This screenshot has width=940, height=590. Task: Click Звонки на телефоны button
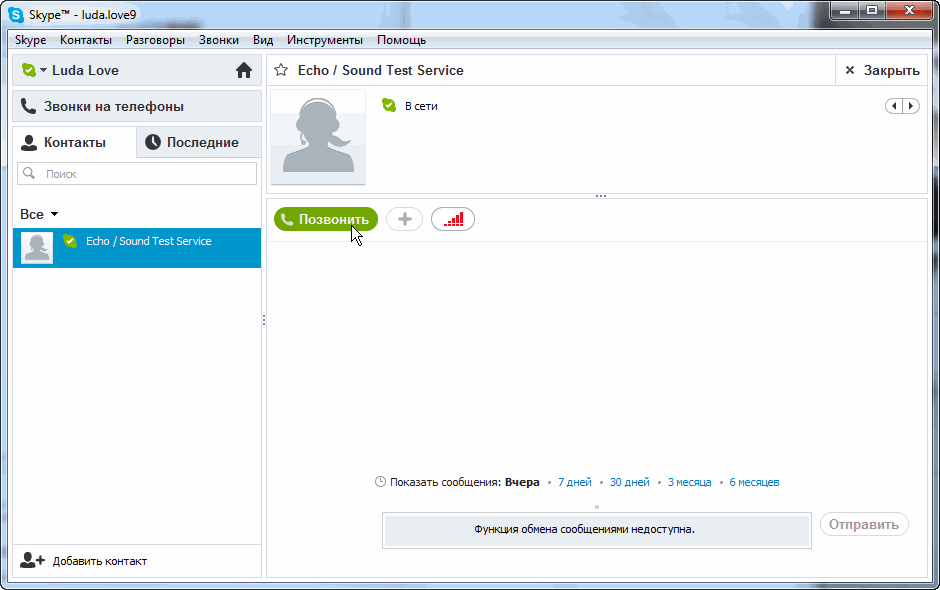coord(137,107)
